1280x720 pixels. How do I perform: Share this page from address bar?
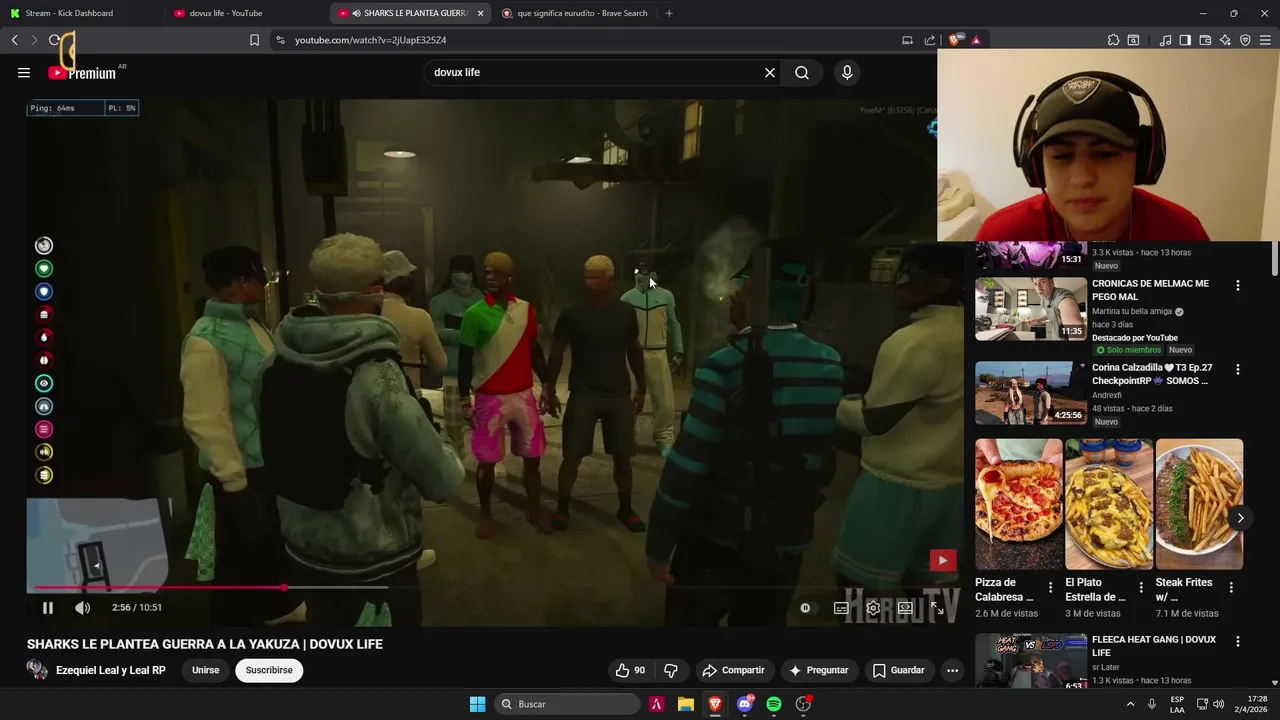point(930,40)
